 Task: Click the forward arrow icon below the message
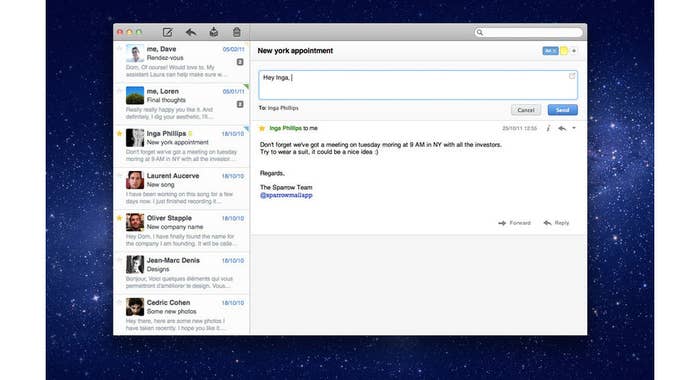[502, 223]
